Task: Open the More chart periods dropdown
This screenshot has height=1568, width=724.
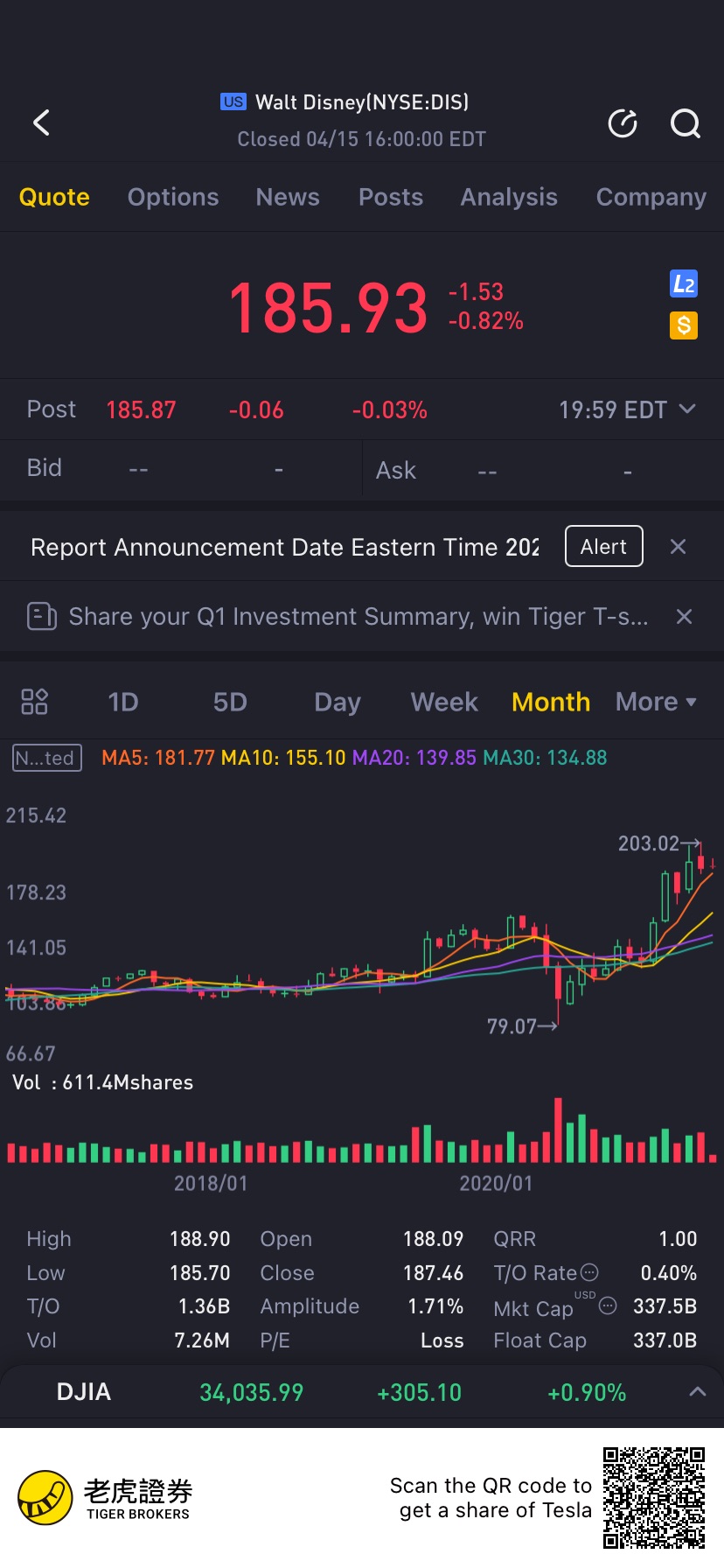Action: coord(657,702)
